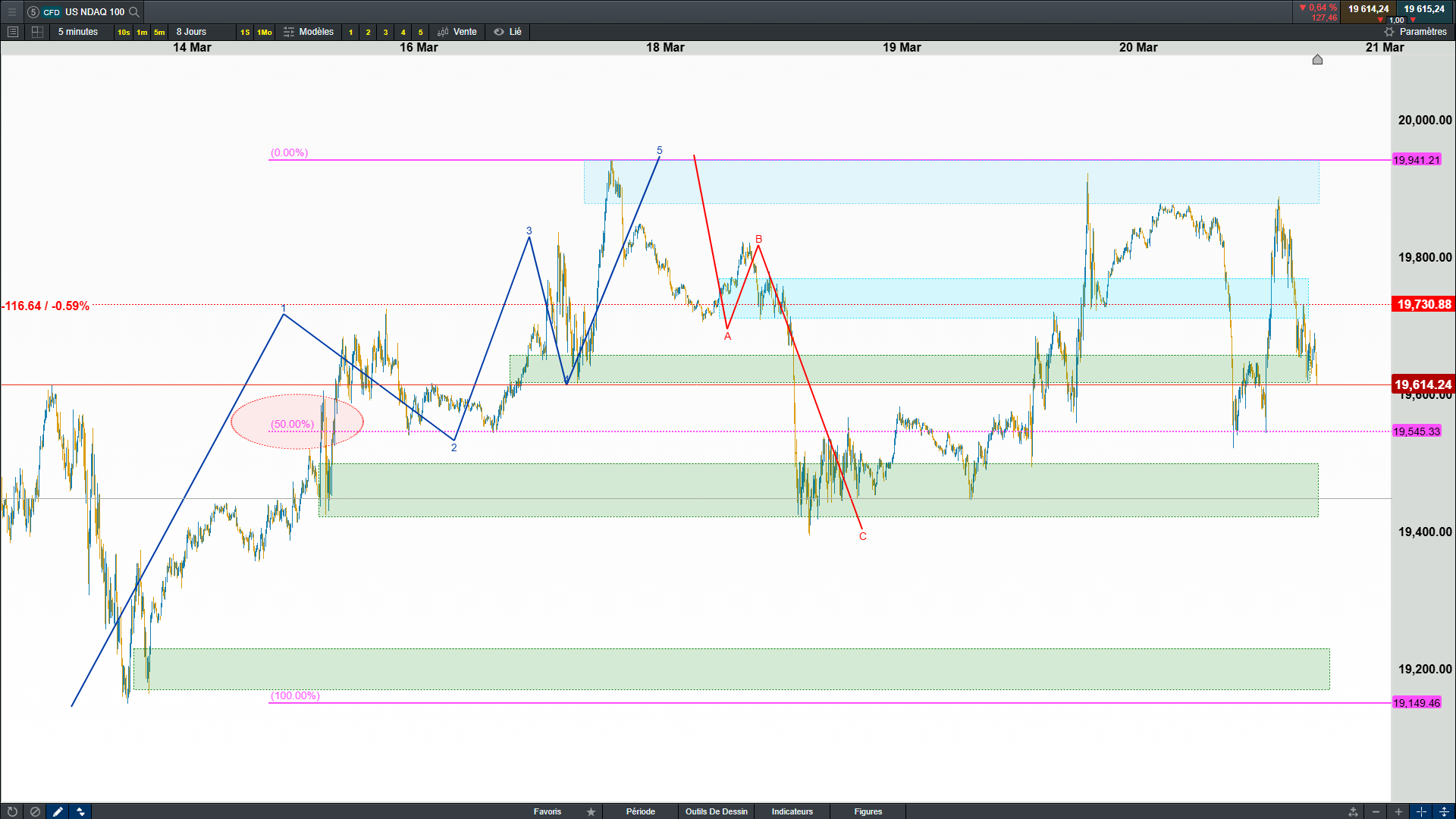Open the 5 minutes timeframe dropdown
The width and height of the screenshot is (1456, 819).
click(x=78, y=32)
